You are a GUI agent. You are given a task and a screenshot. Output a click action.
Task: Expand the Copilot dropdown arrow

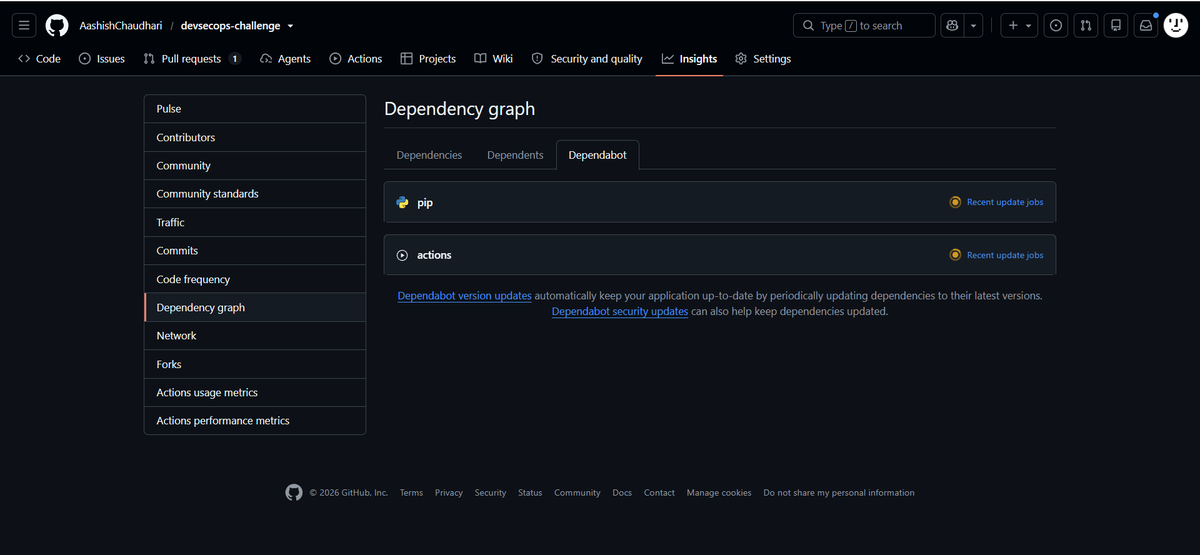pos(974,25)
